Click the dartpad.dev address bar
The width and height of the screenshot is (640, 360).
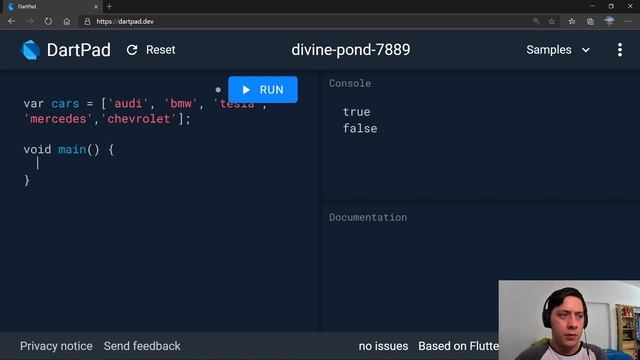302,21
